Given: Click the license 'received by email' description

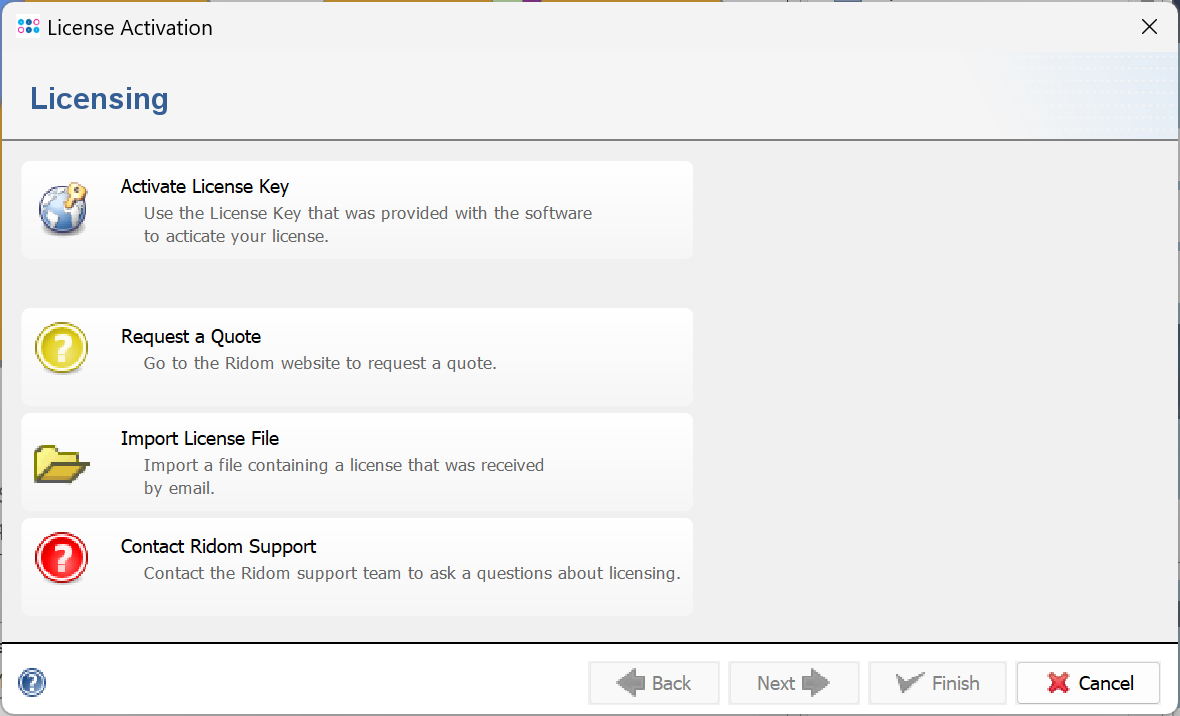Looking at the screenshot, I should (344, 476).
